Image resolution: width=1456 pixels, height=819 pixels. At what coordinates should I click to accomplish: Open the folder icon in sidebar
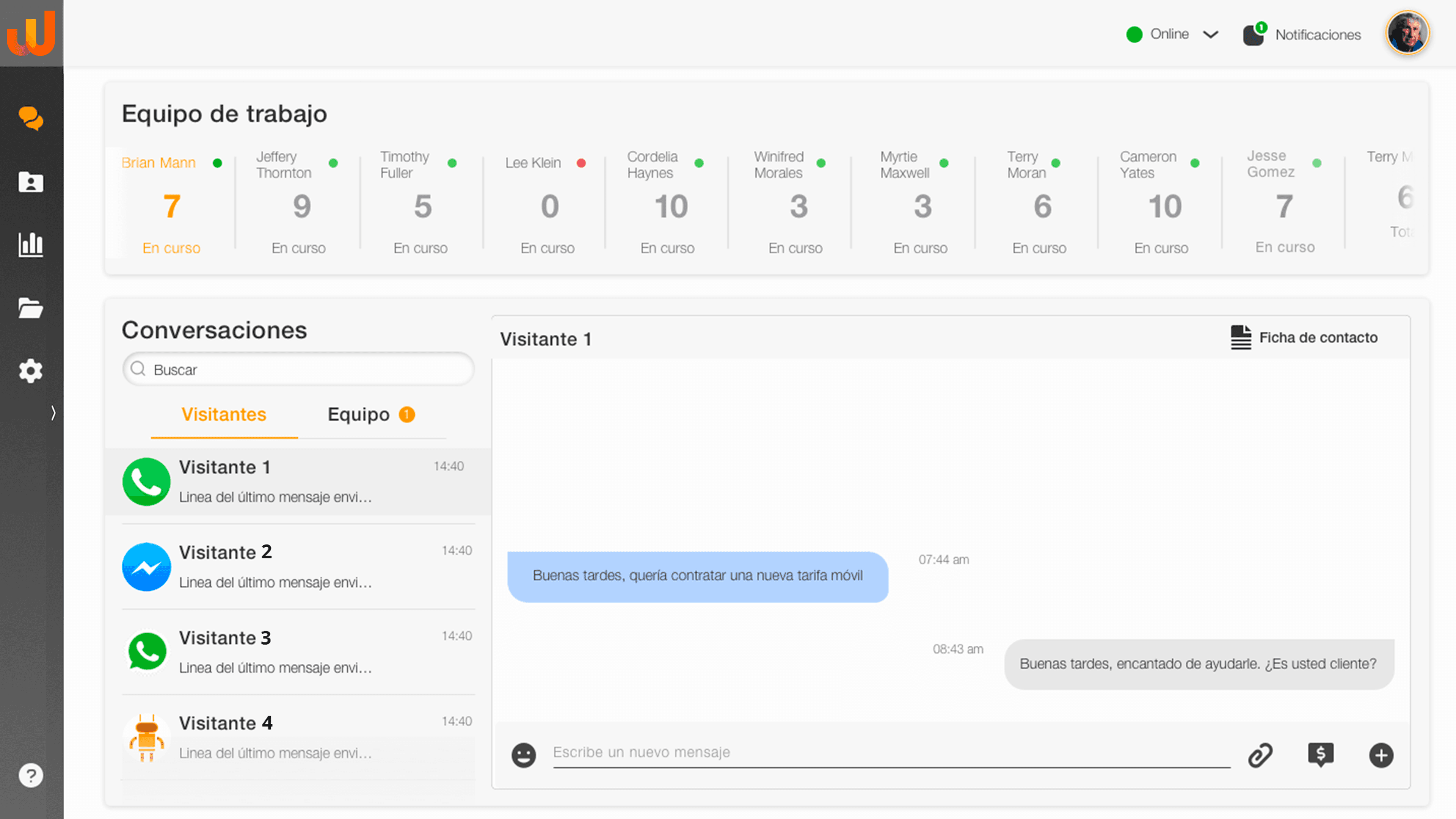(30, 309)
